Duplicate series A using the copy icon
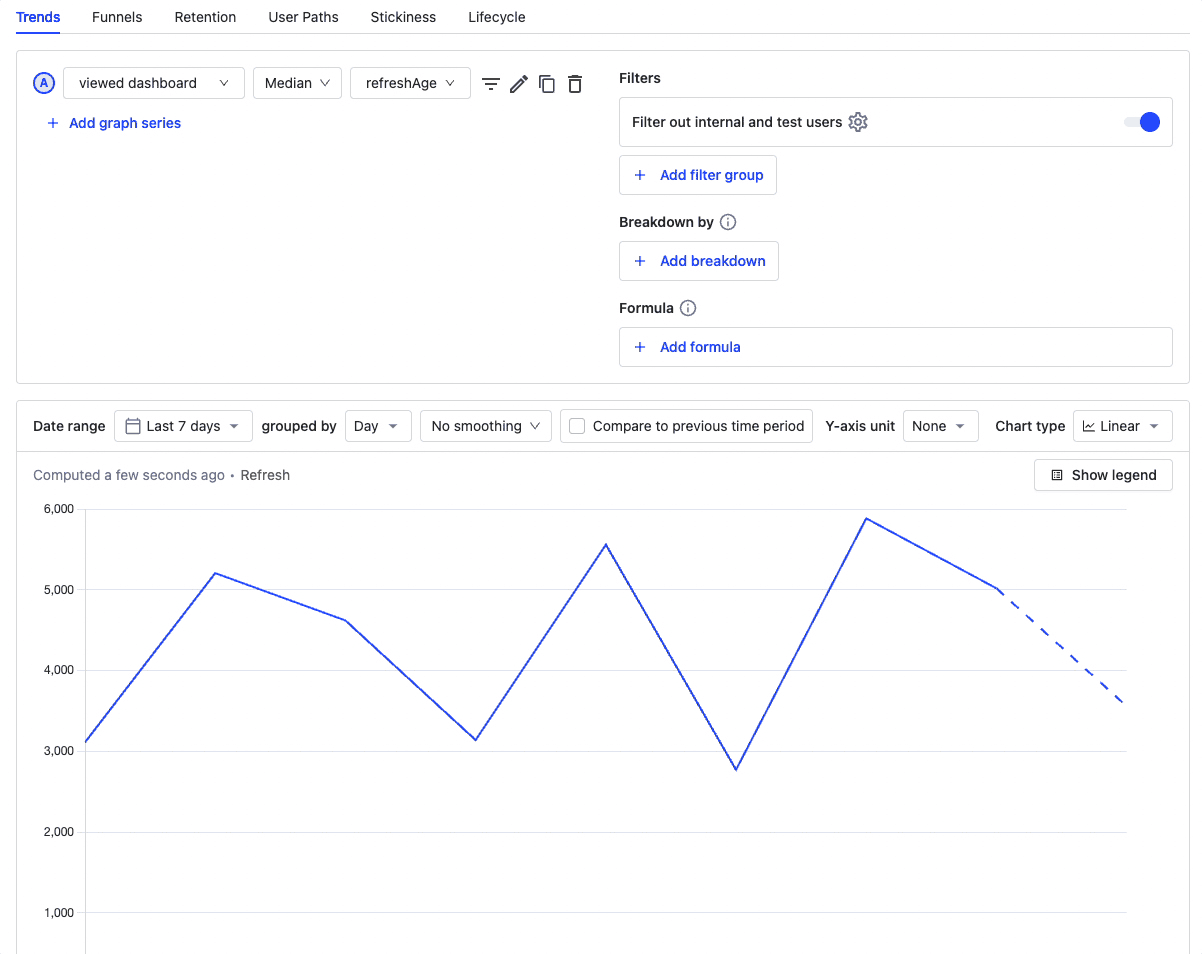The image size is (1202, 954). (x=547, y=84)
